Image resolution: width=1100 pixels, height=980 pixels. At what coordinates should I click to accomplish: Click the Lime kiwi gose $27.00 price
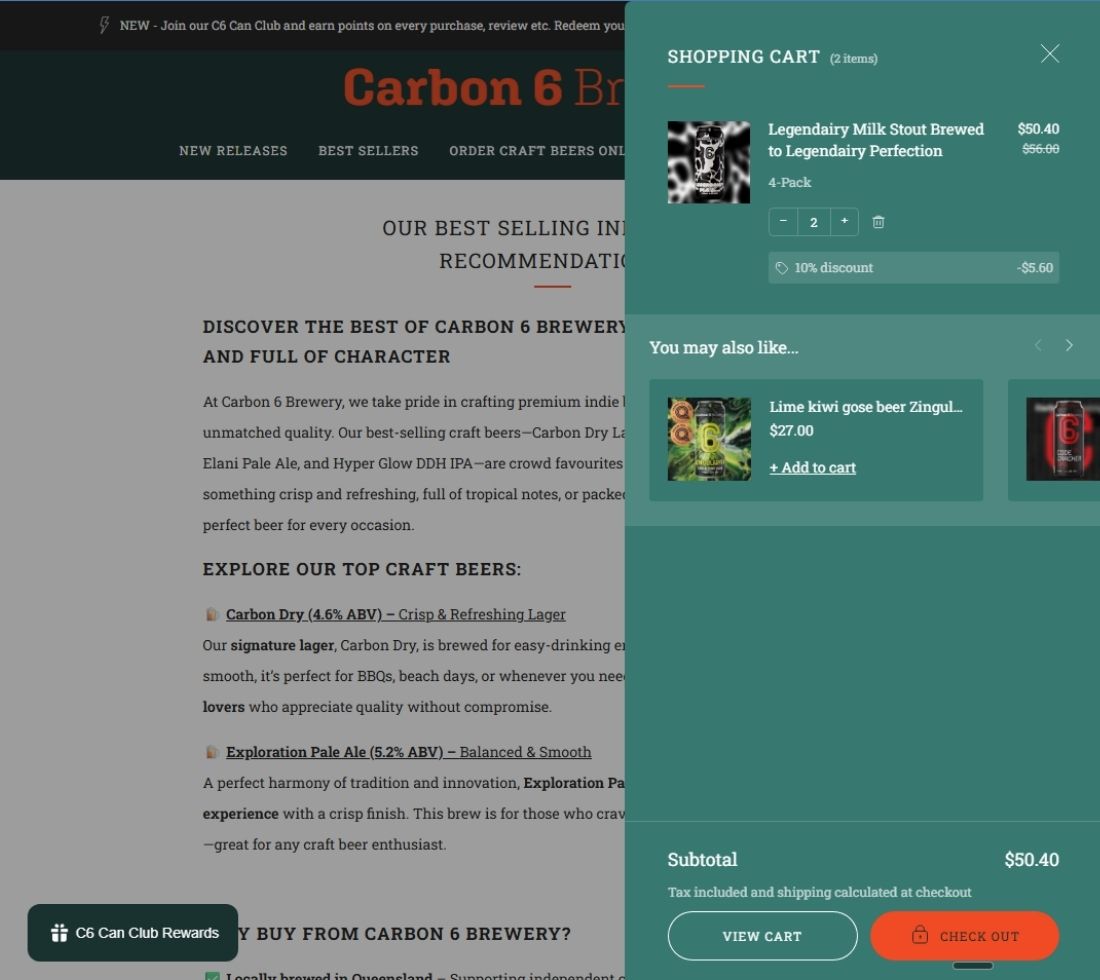pyautogui.click(x=791, y=431)
